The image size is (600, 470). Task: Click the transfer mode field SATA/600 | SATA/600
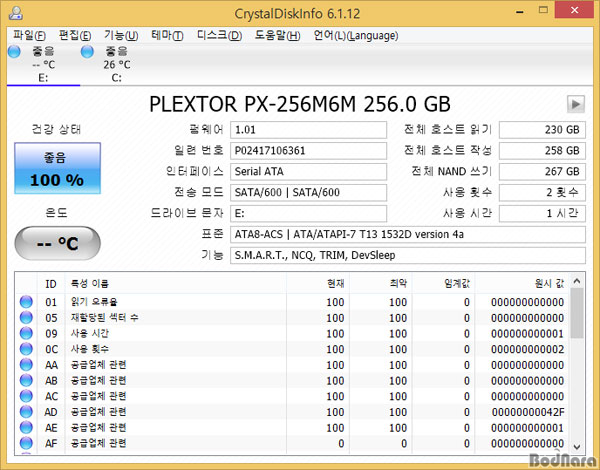tap(308, 193)
